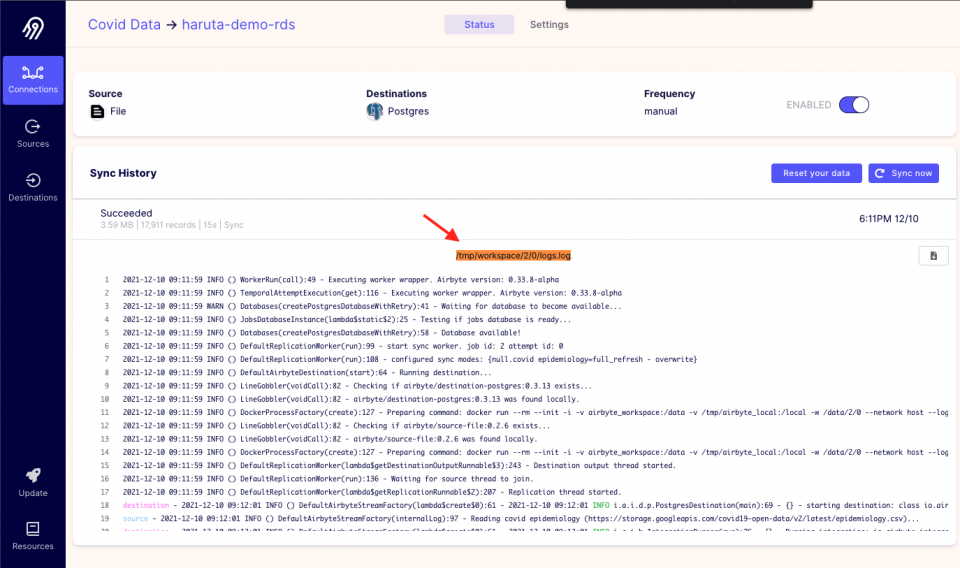Click the Sync History heading
Image resolution: width=960 pixels, height=568 pixels.
pyautogui.click(x=123, y=173)
